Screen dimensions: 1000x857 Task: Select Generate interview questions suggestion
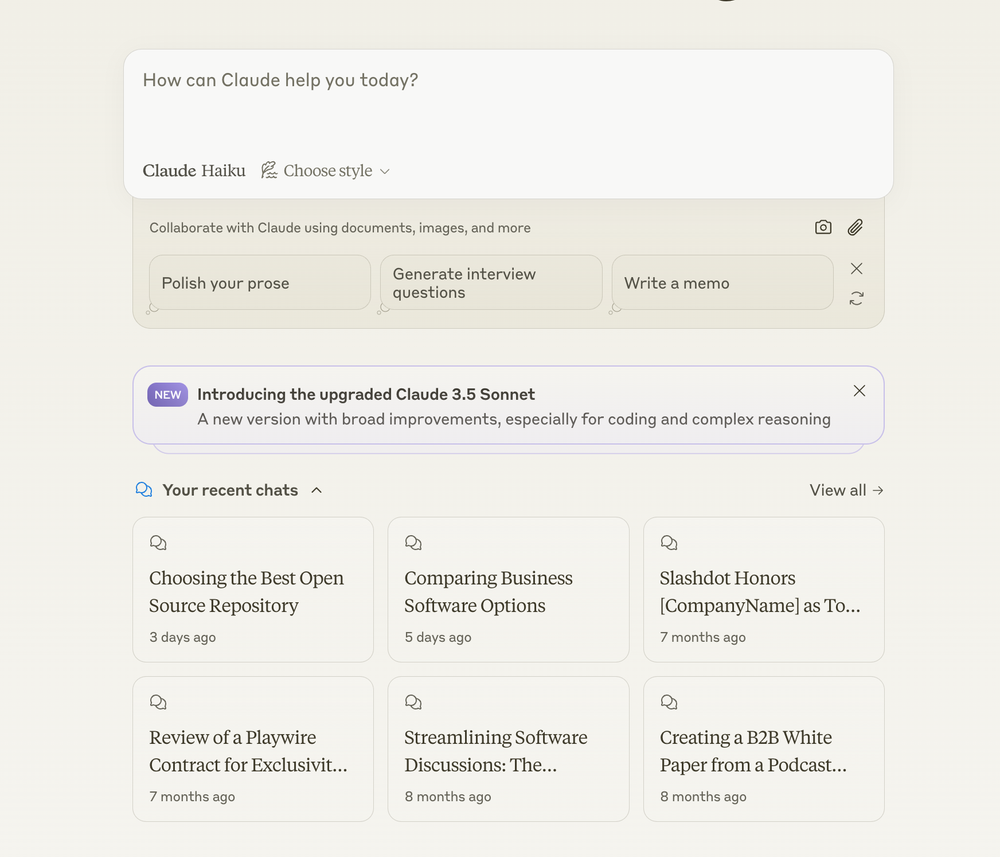491,283
